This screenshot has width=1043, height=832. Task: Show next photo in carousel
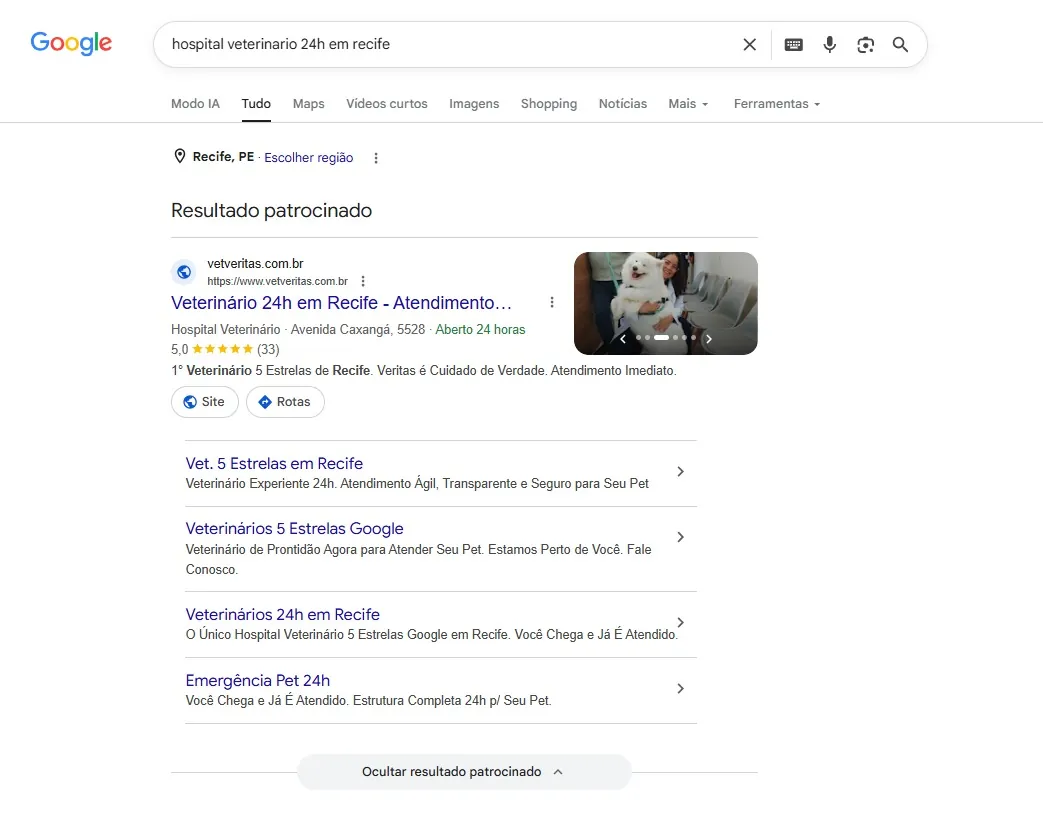pyautogui.click(x=709, y=339)
